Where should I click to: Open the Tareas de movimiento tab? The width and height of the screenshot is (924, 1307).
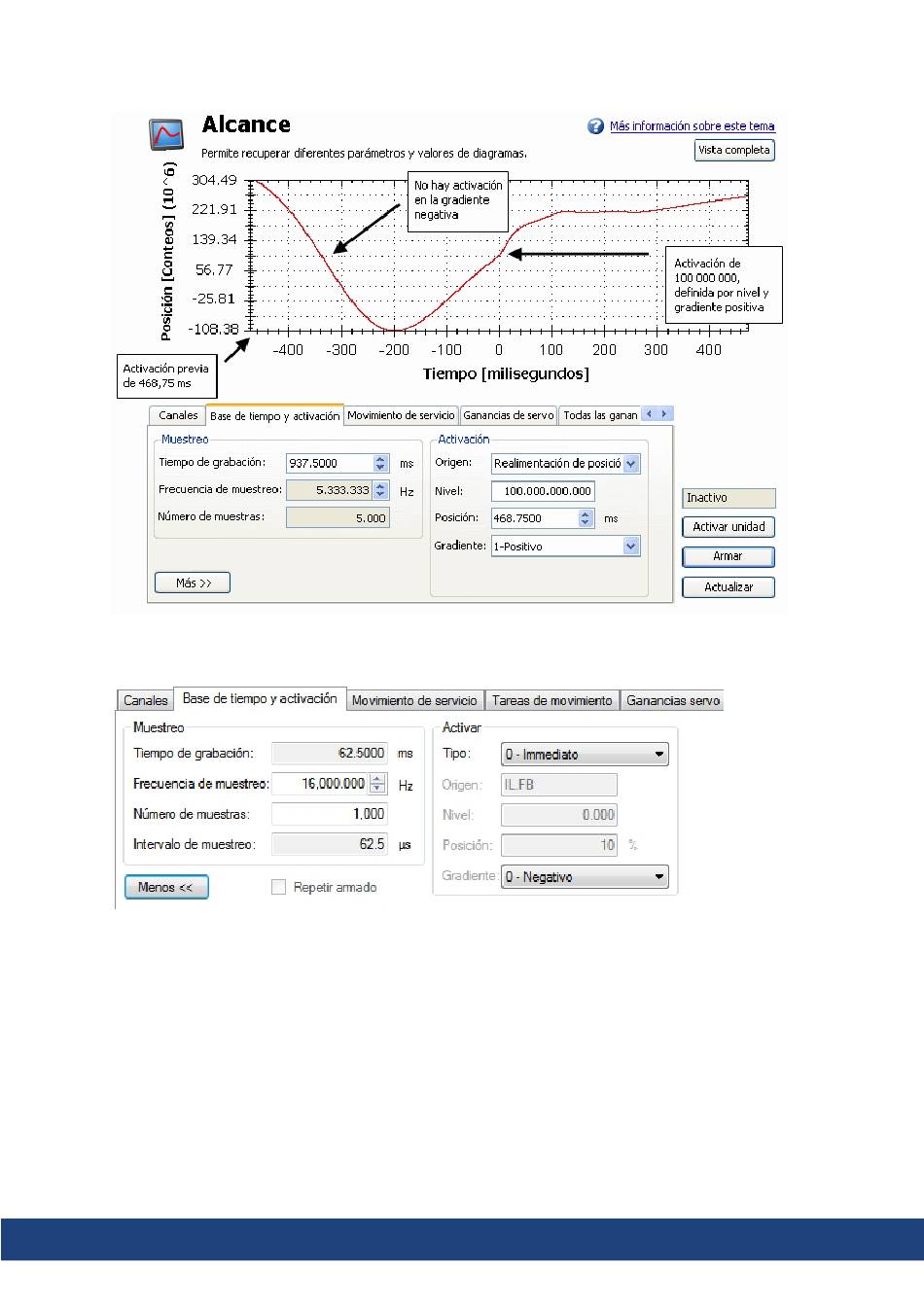[552, 700]
